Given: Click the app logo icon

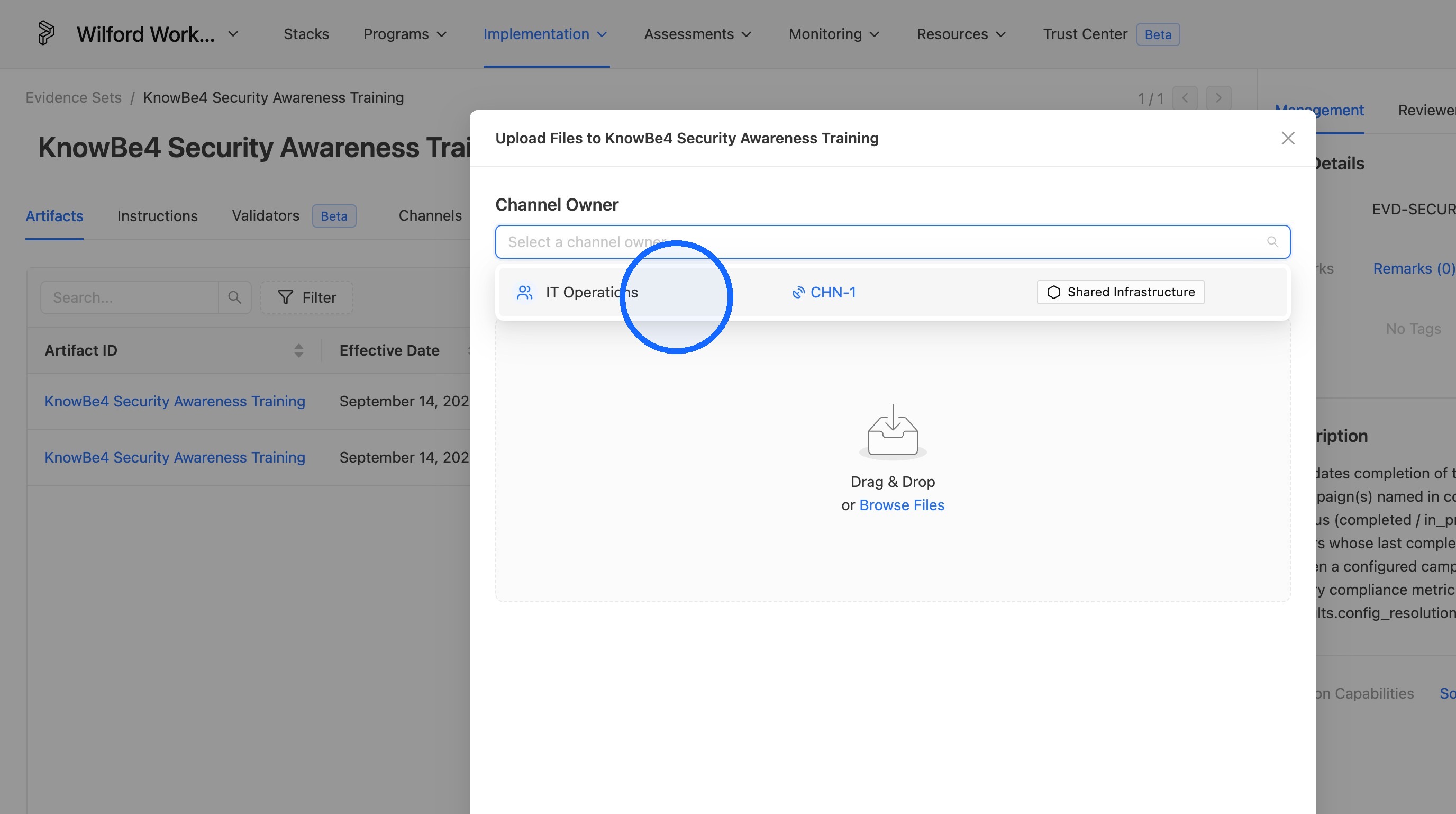Looking at the screenshot, I should [46, 33].
